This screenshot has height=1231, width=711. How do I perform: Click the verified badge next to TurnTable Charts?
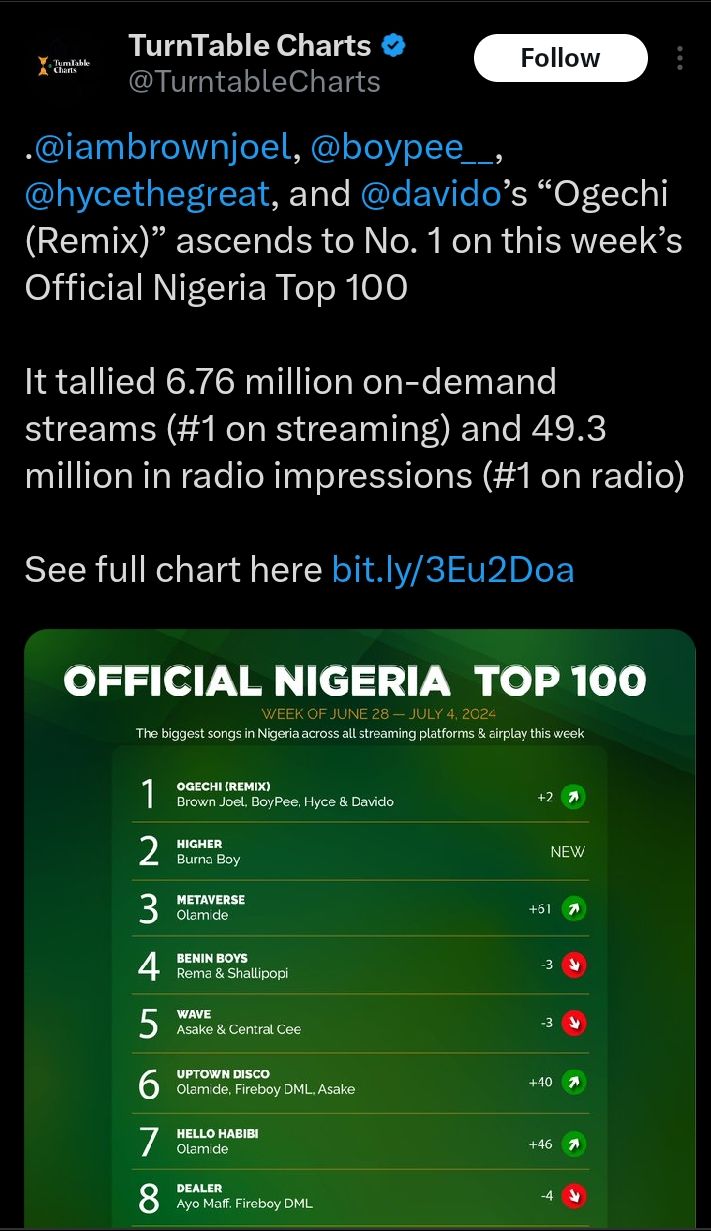coord(395,46)
